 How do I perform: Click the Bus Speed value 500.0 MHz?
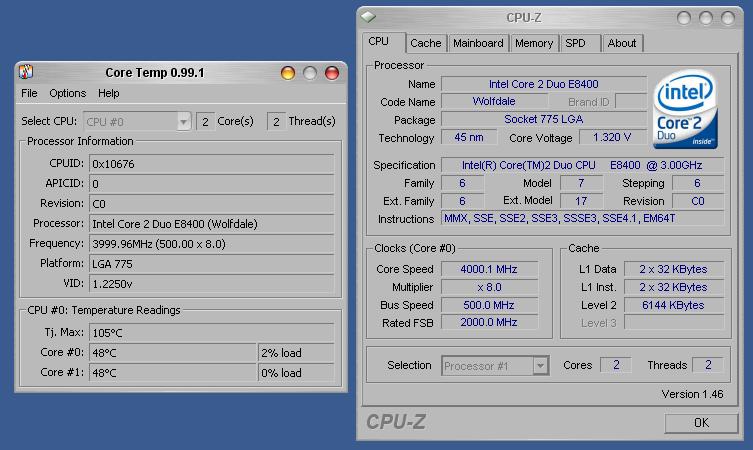point(489,305)
